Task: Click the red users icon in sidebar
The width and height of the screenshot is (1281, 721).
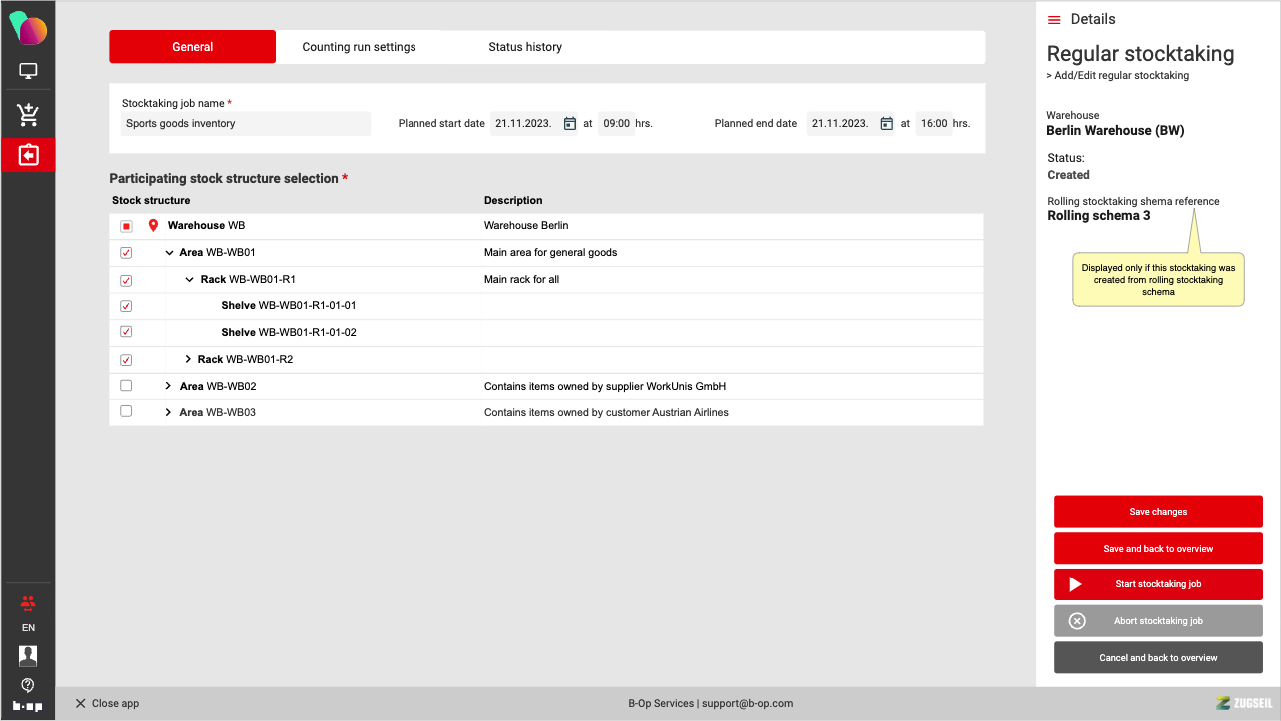Action: [28, 602]
